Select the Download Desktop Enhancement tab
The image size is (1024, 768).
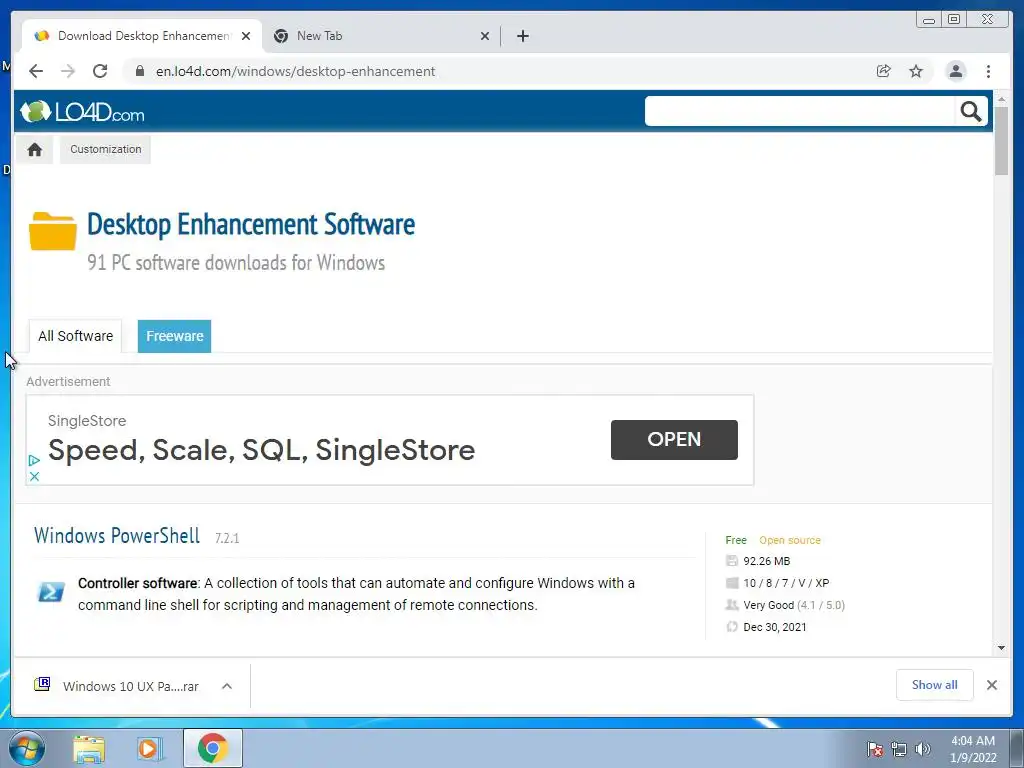coord(142,36)
